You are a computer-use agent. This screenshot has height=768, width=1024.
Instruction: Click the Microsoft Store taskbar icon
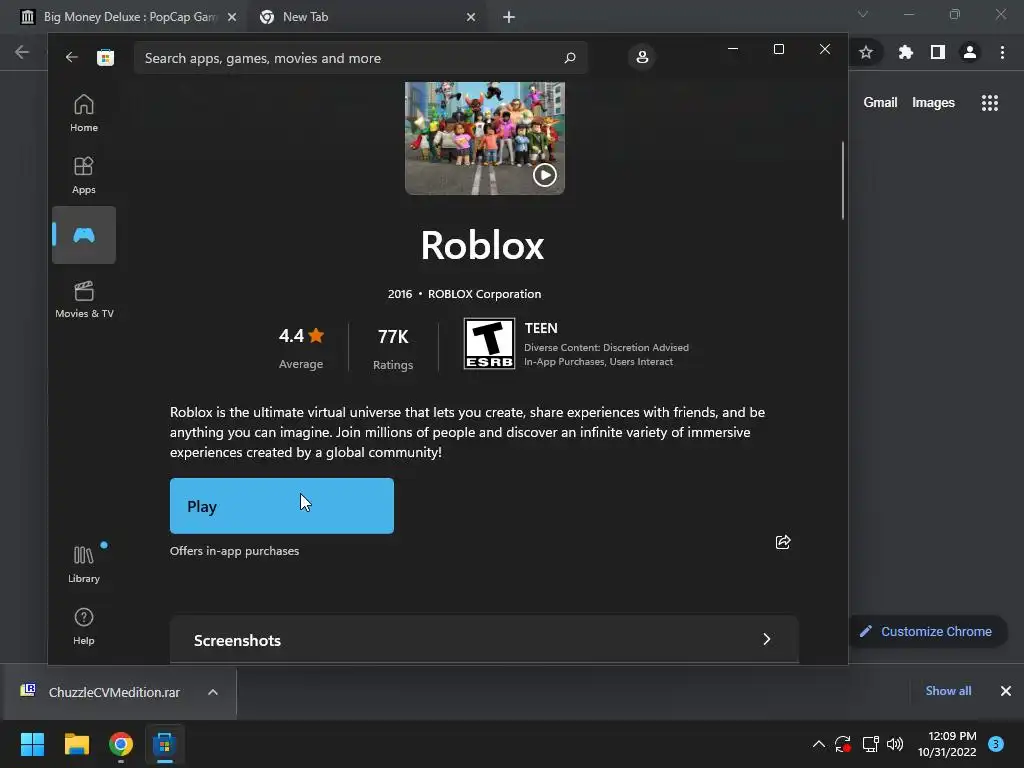click(x=165, y=744)
